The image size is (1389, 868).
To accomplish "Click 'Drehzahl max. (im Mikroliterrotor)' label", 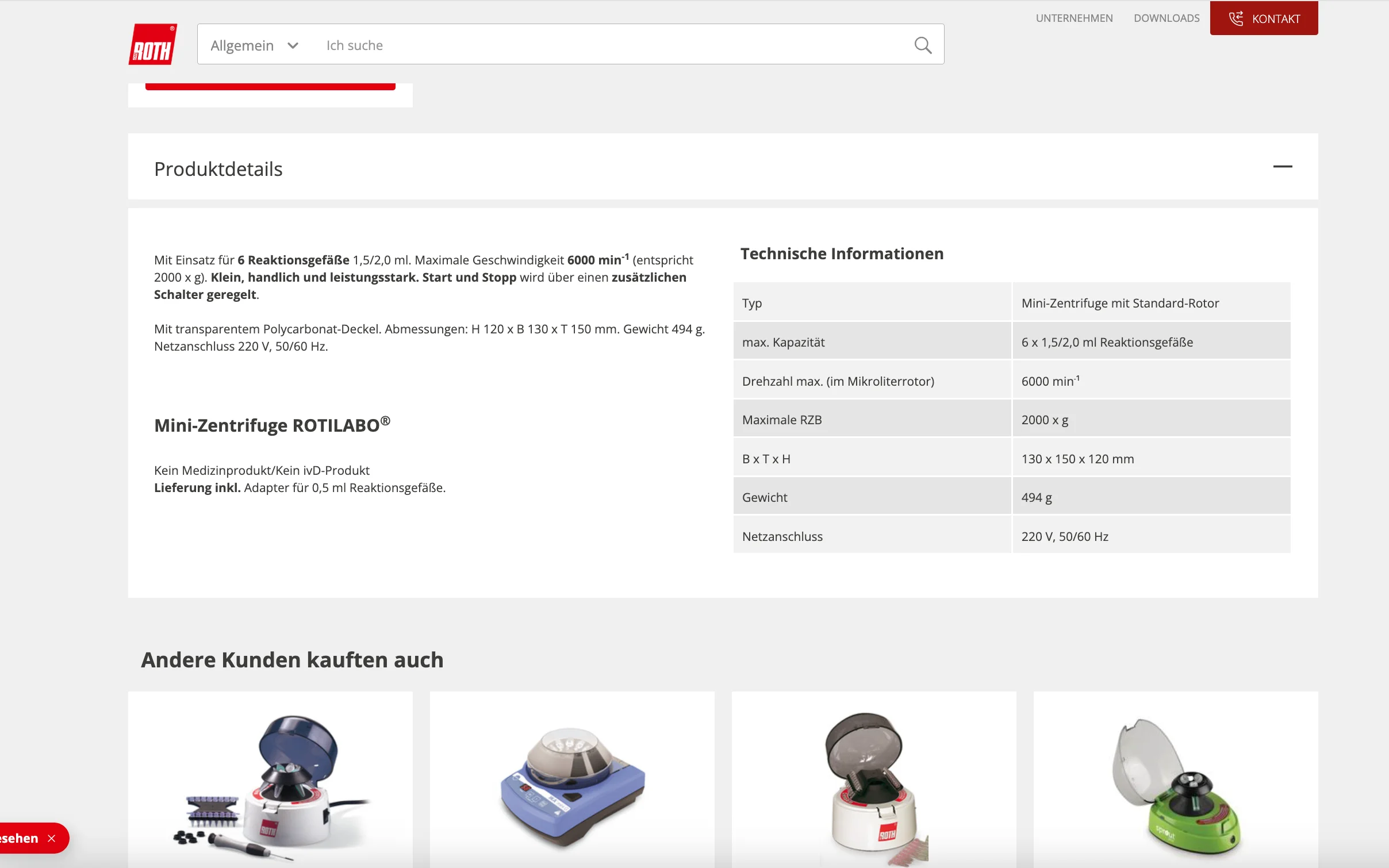I will click(838, 381).
